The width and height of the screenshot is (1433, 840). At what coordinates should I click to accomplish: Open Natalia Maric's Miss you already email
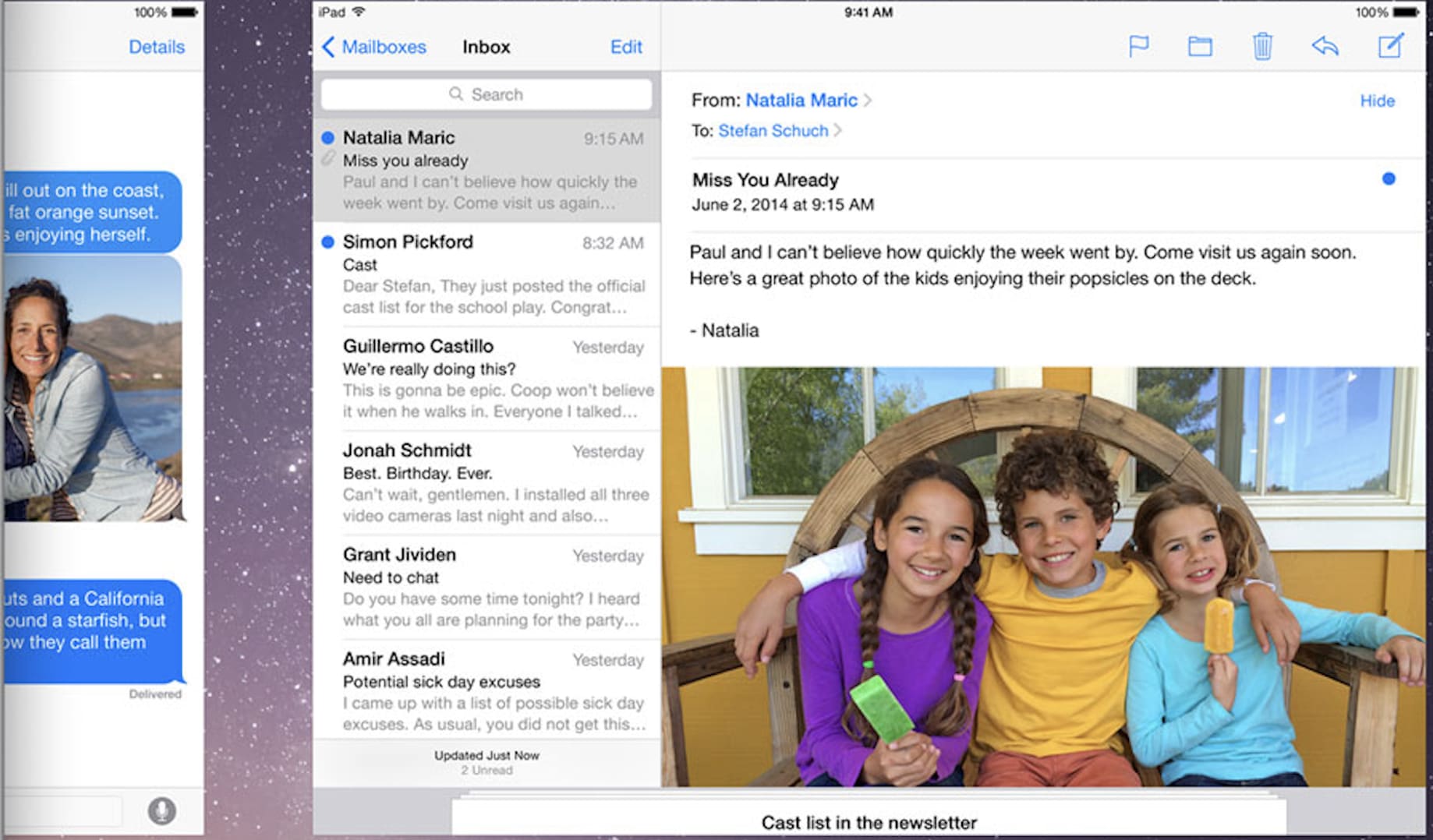(x=487, y=170)
